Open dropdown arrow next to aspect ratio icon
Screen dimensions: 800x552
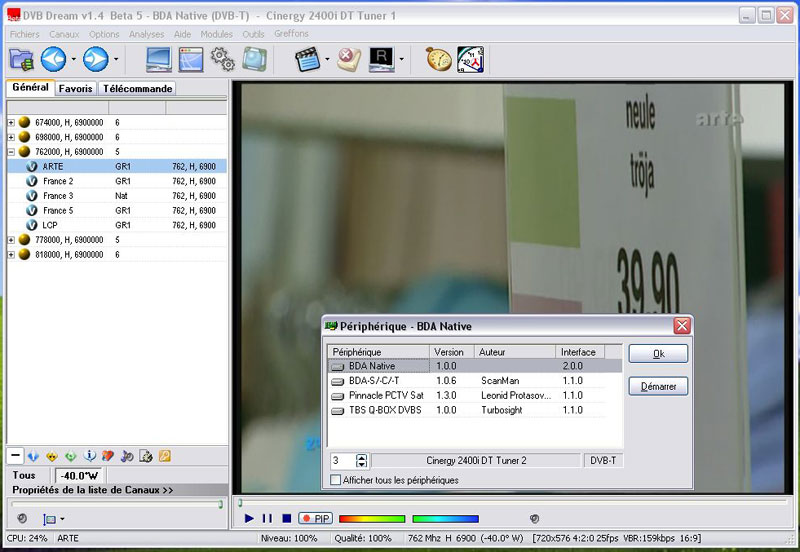[x=62, y=519]
